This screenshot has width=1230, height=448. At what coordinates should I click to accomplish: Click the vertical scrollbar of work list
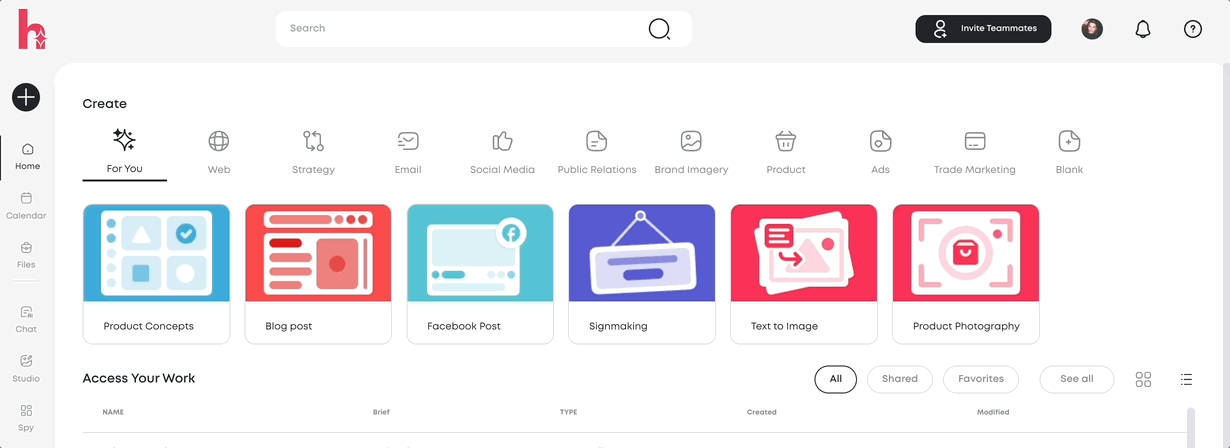1190,428
